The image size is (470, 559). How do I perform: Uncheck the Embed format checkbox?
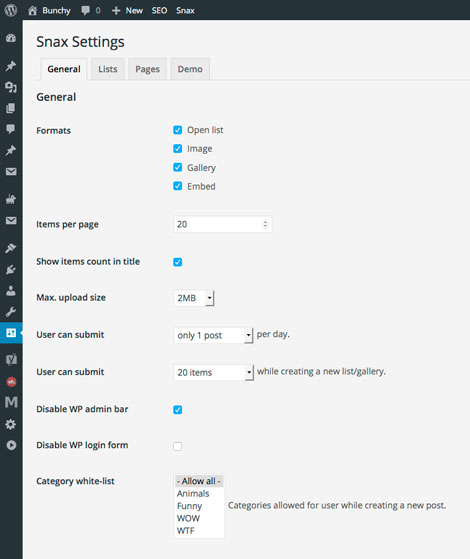(178, 186)
